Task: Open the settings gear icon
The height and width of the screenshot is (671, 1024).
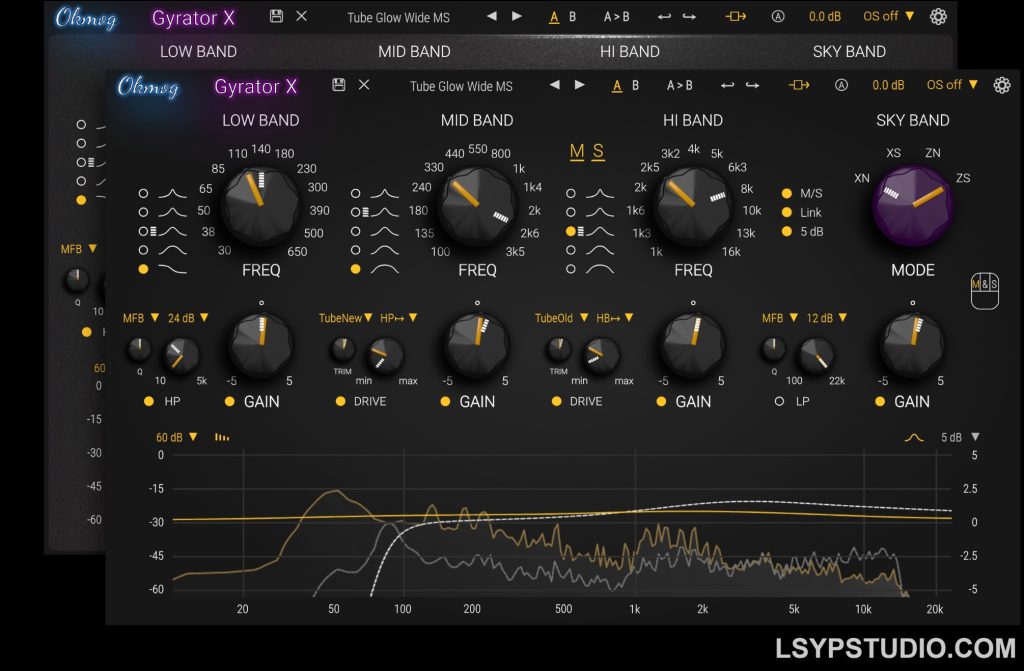Action: 999,85
